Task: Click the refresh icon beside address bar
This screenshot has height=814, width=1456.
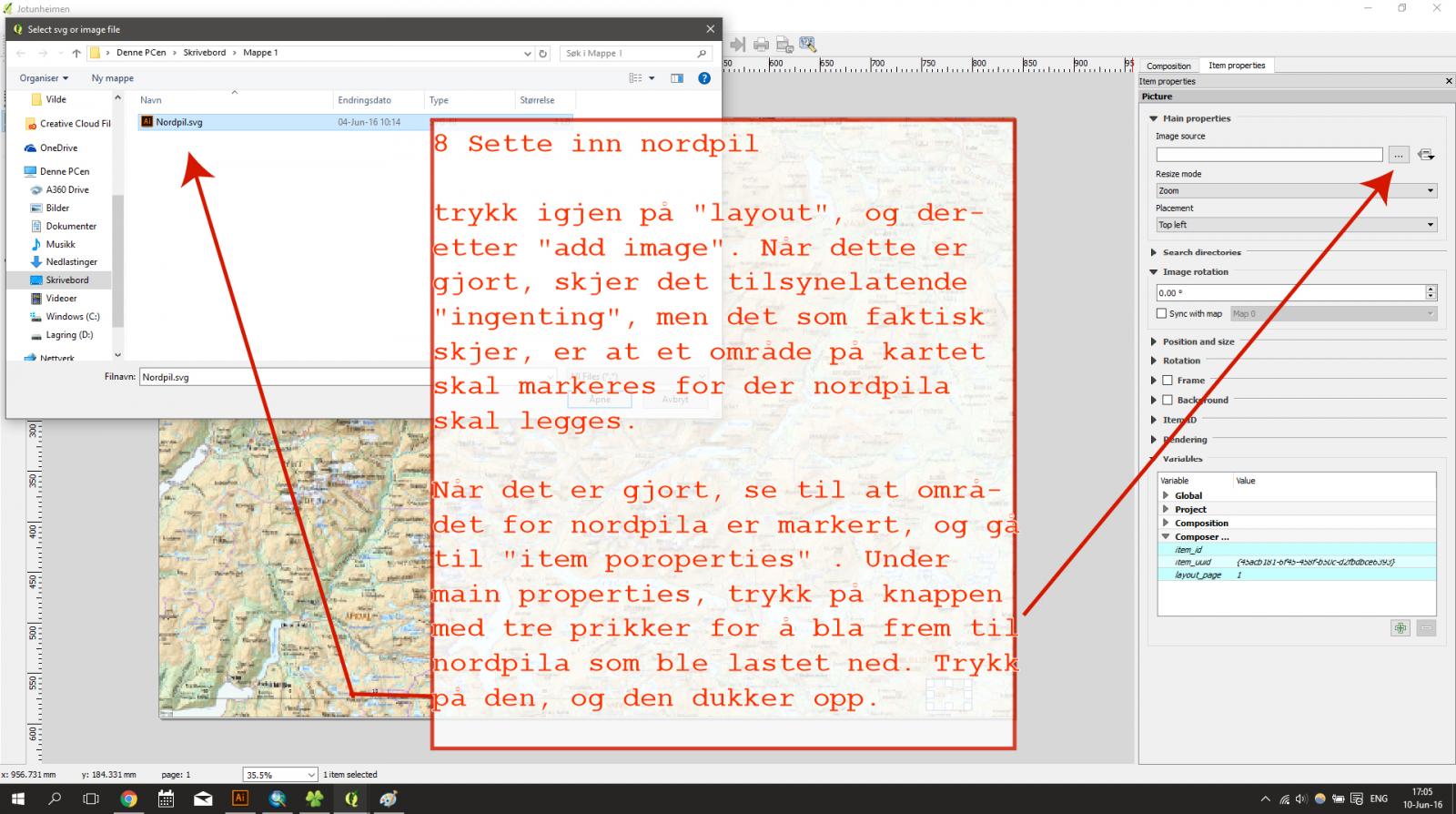Action: pos(543,54)
